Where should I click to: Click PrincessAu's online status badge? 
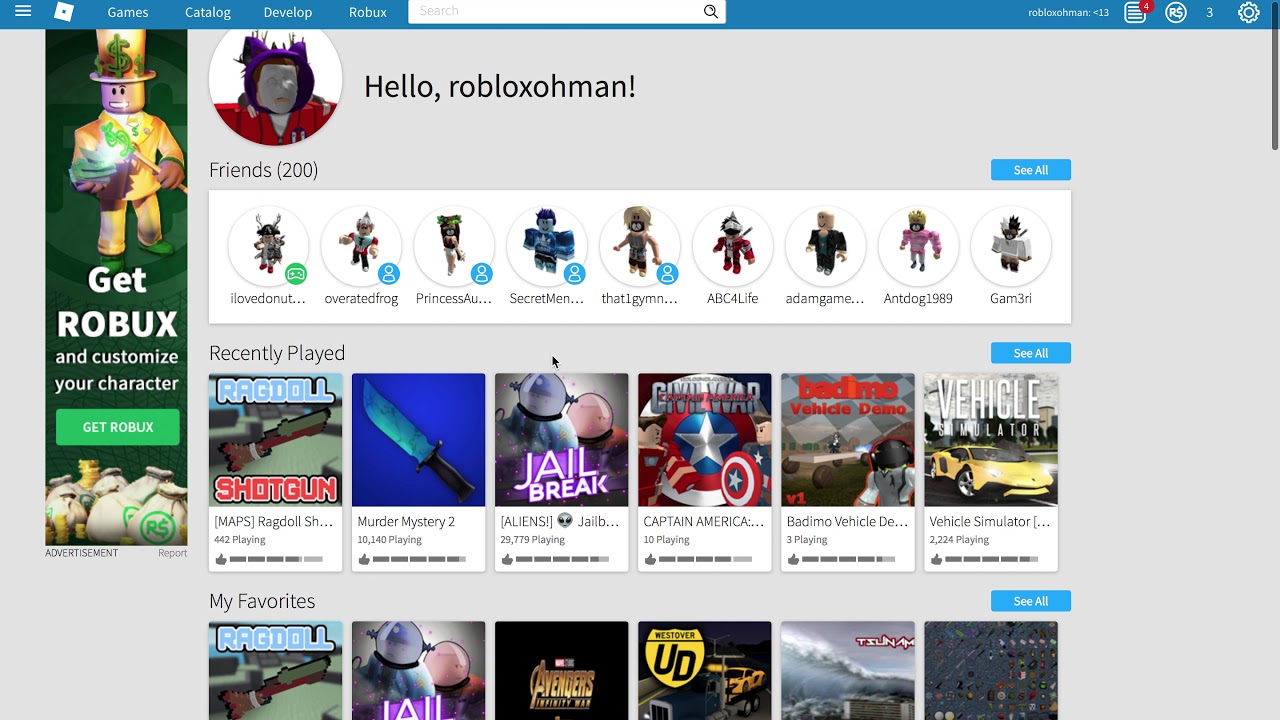481,274
